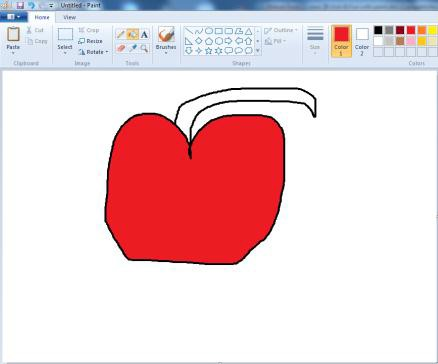
Task: Open the Paint file menu button
Action: click(13, 17)
